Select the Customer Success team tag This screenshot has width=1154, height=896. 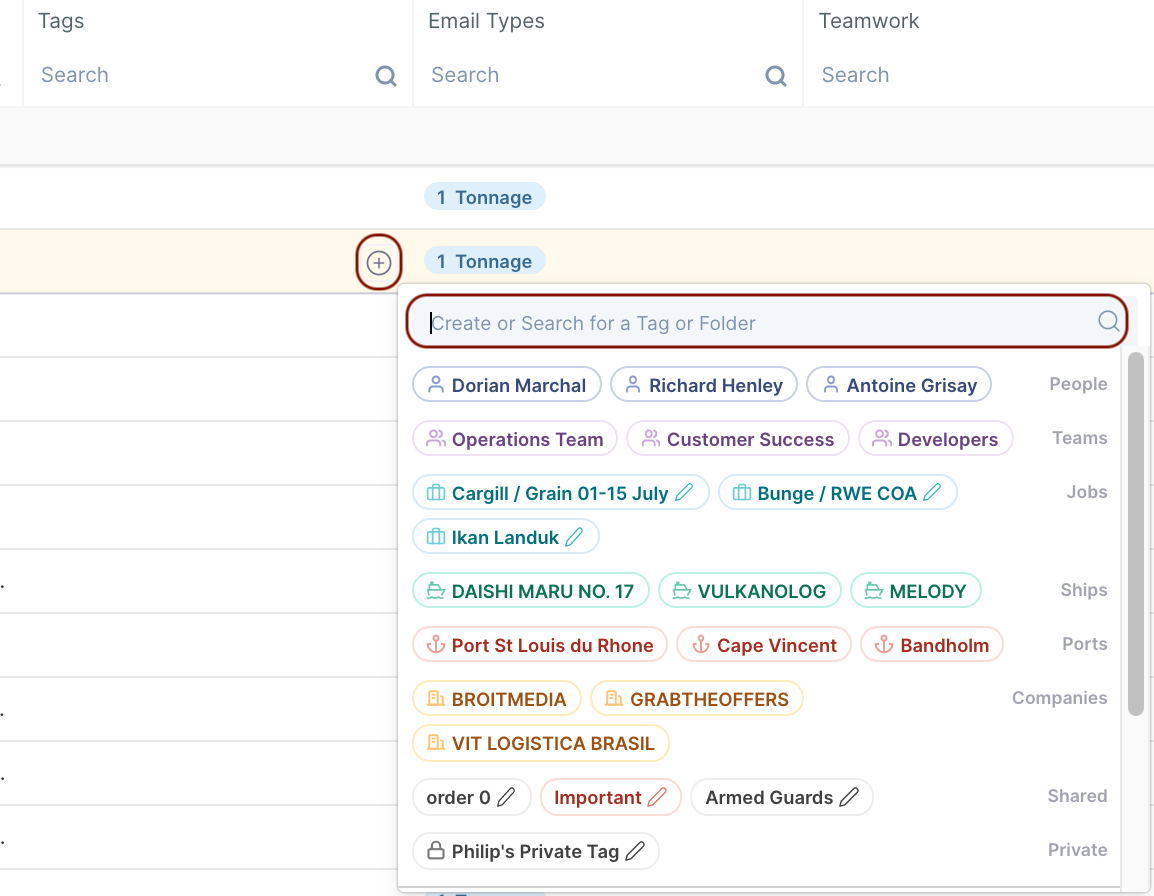(x=738, y=439)
